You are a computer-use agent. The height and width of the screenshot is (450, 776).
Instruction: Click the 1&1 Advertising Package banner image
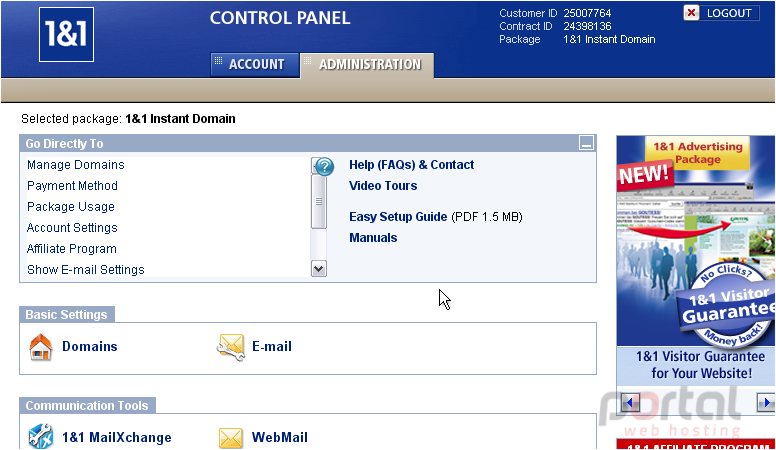[x=696, y=241]
